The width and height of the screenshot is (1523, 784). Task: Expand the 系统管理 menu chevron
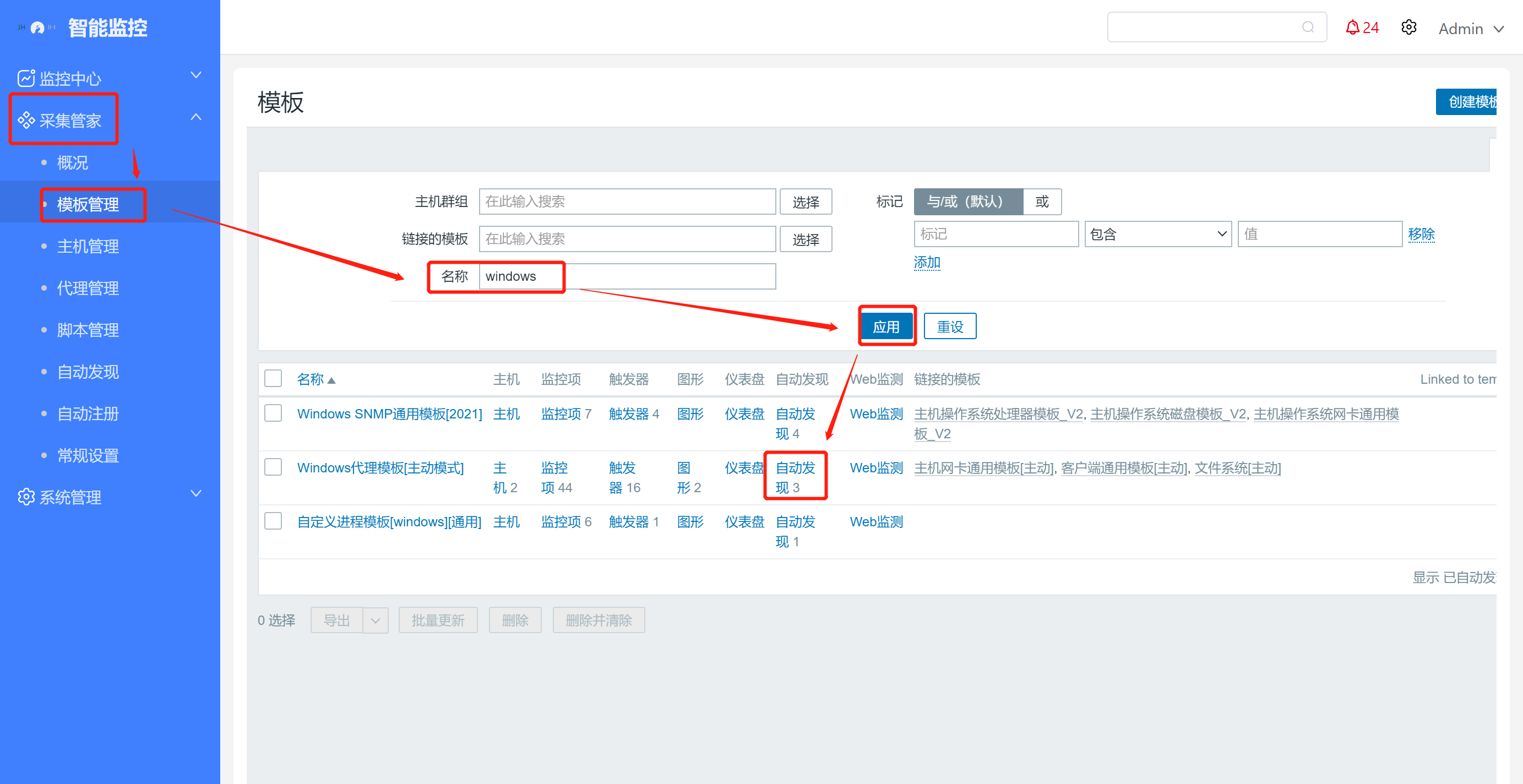[195, 493]
